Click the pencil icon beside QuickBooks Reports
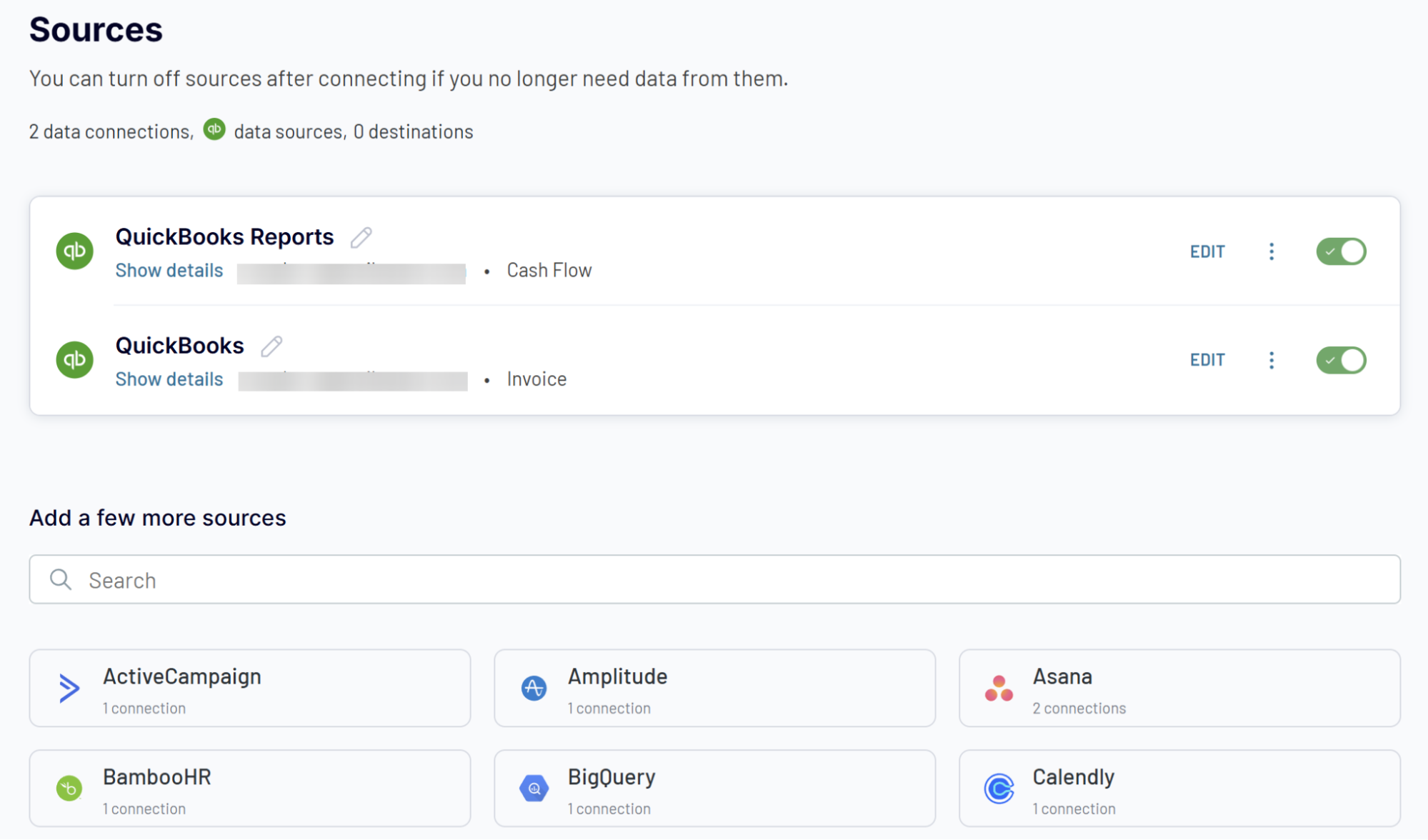 pyautogui.click(x=361, y=236)
